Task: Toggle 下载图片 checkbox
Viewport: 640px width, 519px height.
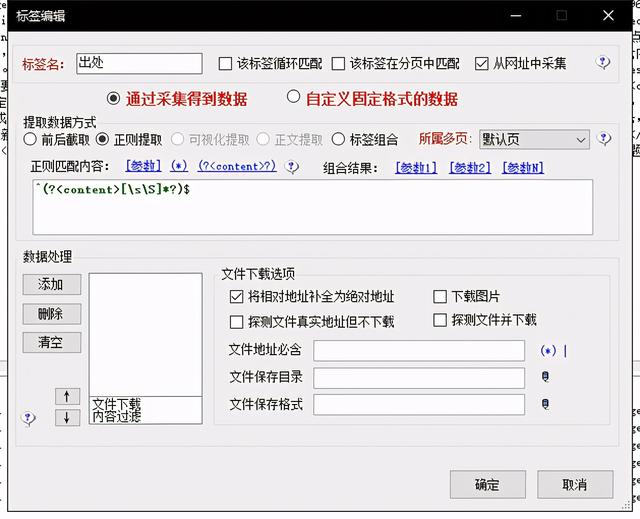Action: (440, 297)
